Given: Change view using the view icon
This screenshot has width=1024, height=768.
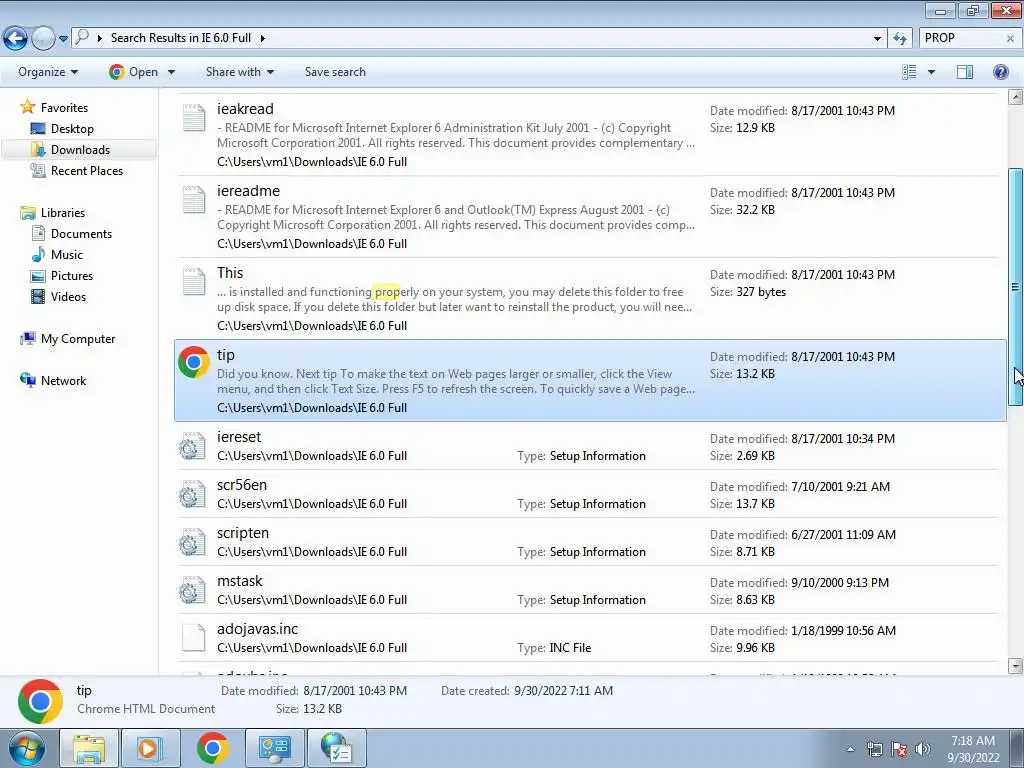Looking at the screenshot, I should click(909, 72).
